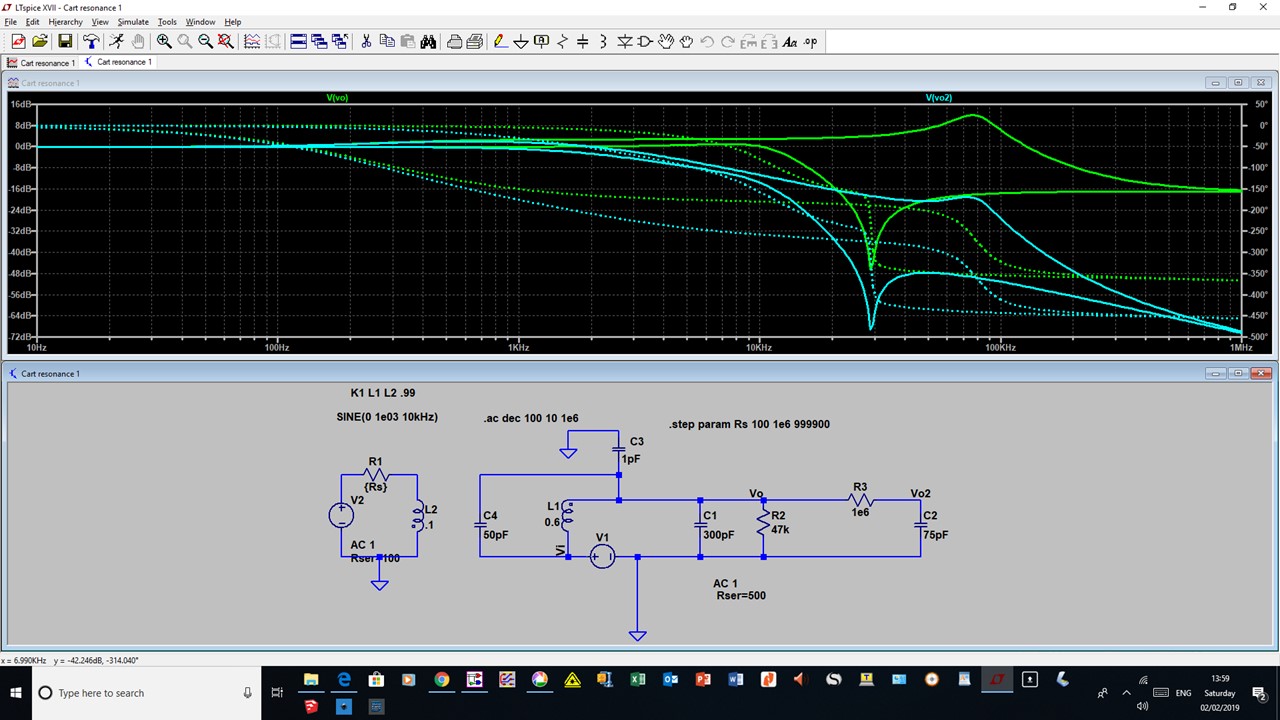Click the K1 L1 L2 .99 directive

coord(383,393)
